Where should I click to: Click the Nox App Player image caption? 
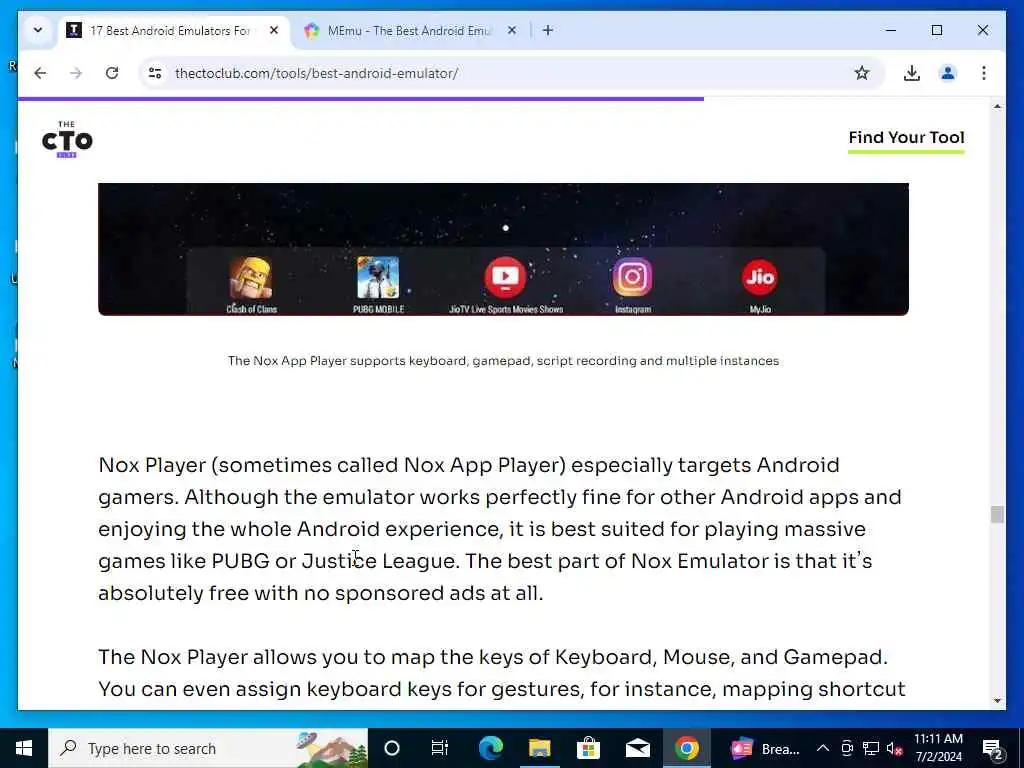503,360
